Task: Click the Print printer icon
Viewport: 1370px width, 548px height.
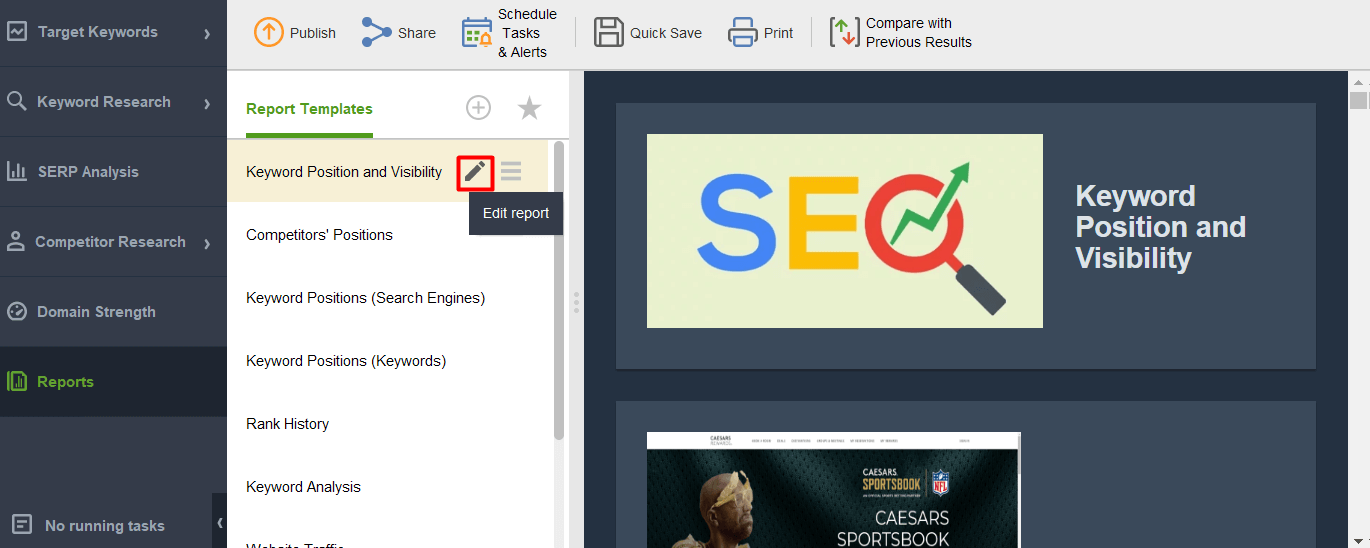Action: coord(743,32)
